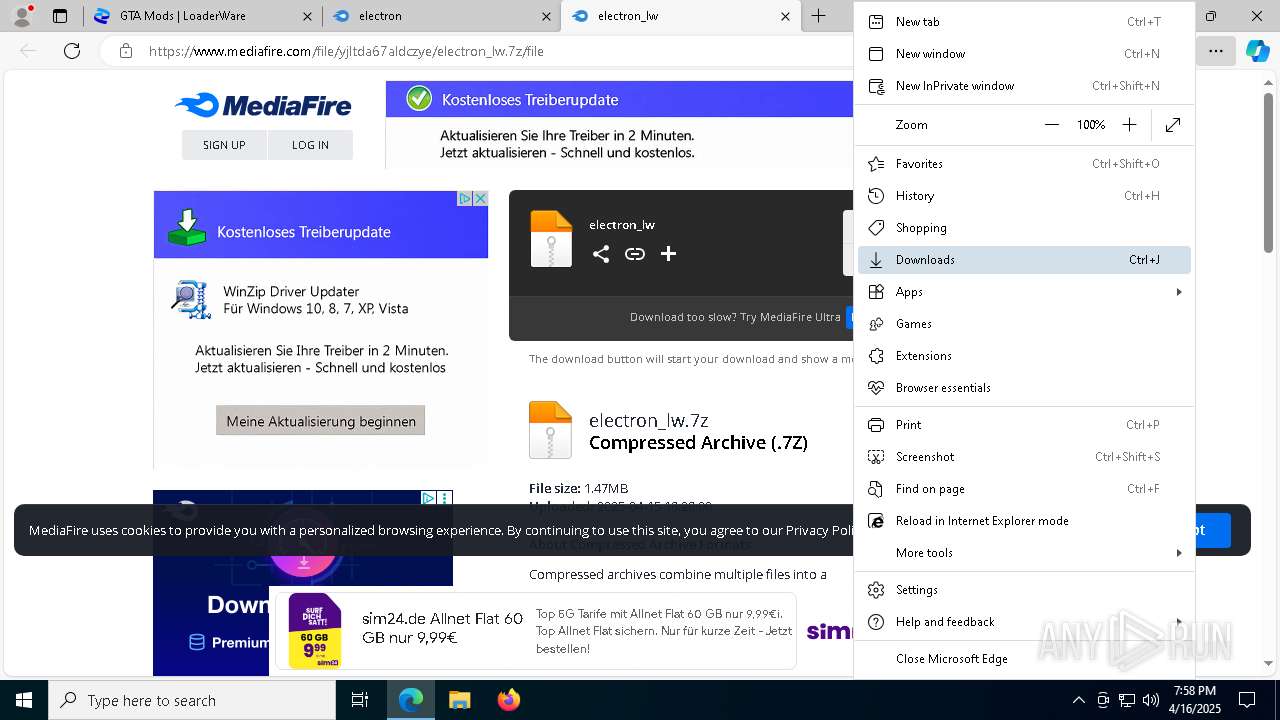Share the electron_lw file
The width and height of the screenshot is (1280, 720).
coord(601,254)
